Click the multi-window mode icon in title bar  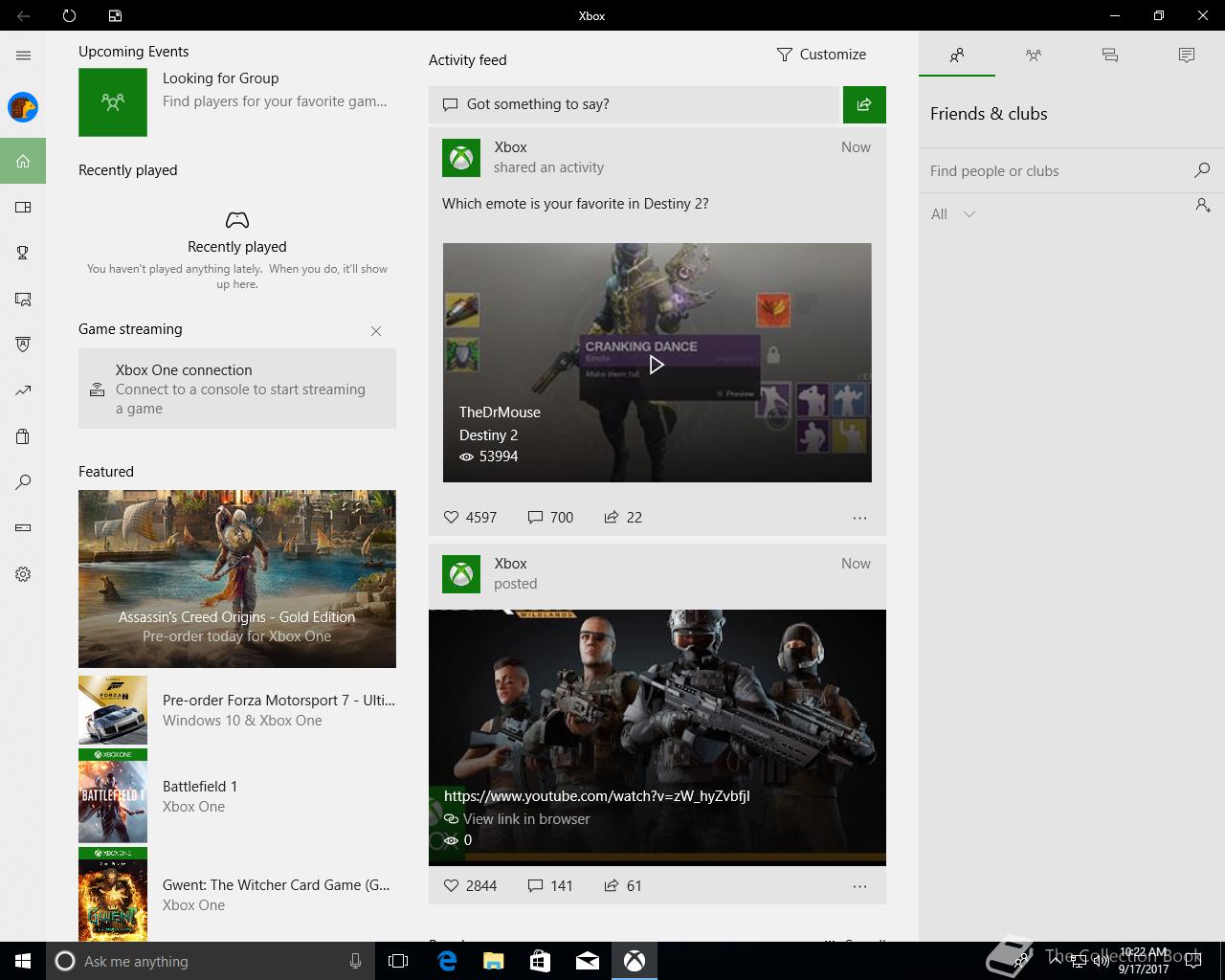pyautogui.click(x=115, y=15)
